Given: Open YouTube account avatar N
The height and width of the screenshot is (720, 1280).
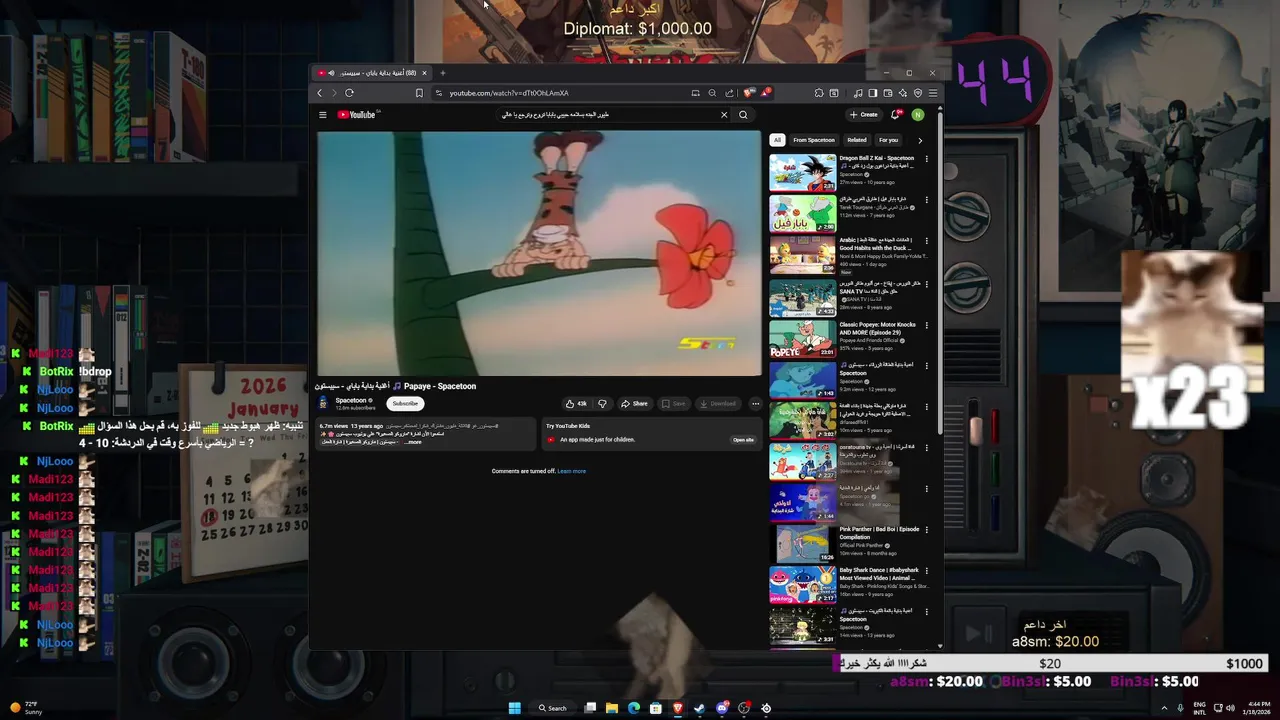Looking at the screenshot, I should coord(918,115).
